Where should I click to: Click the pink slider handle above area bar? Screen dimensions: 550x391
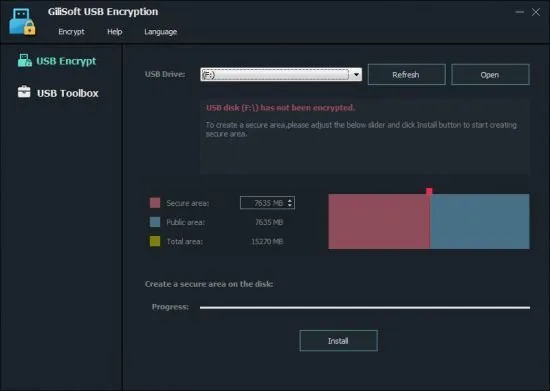(429, 191)
